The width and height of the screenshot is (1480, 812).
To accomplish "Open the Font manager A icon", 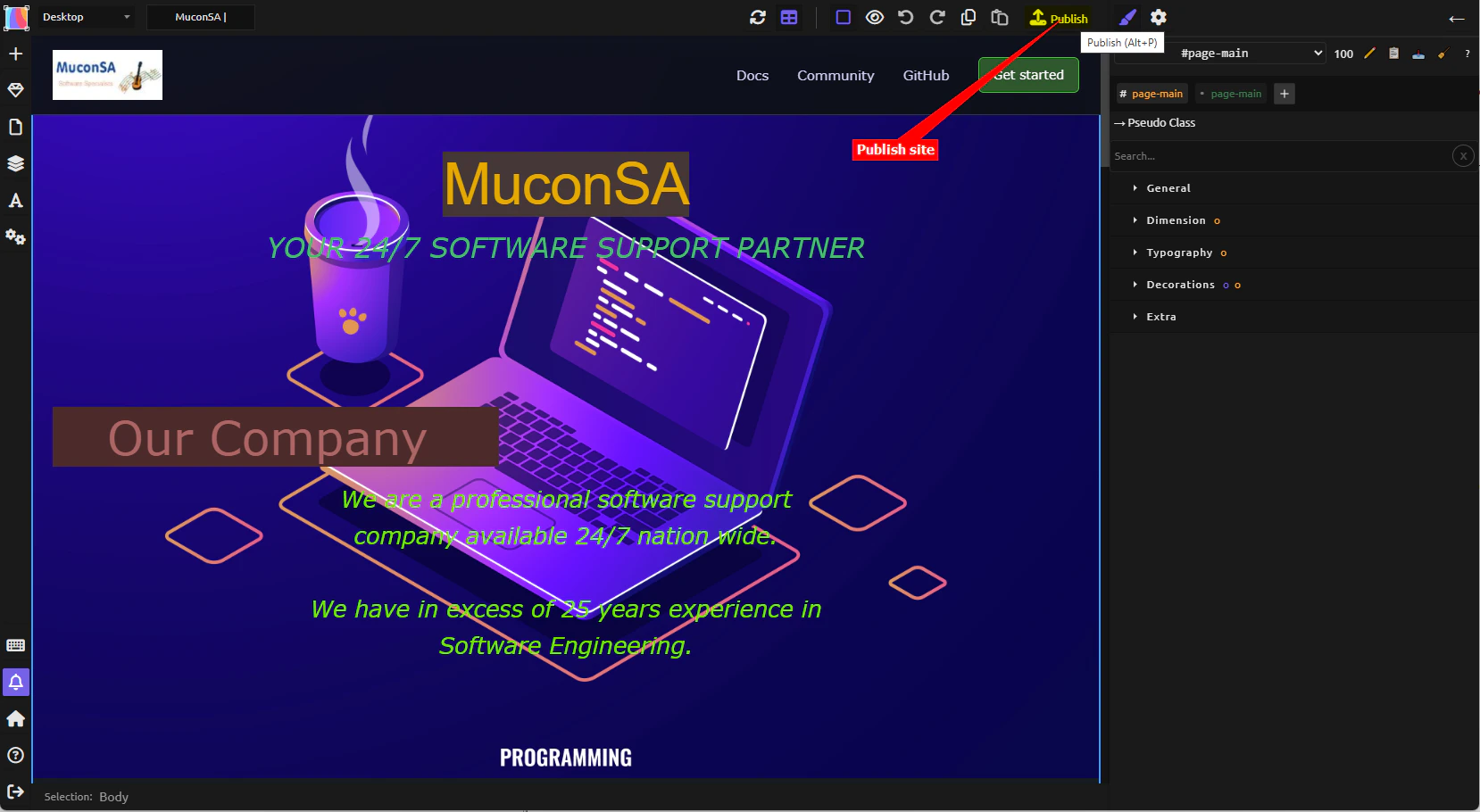I will 15,201.
